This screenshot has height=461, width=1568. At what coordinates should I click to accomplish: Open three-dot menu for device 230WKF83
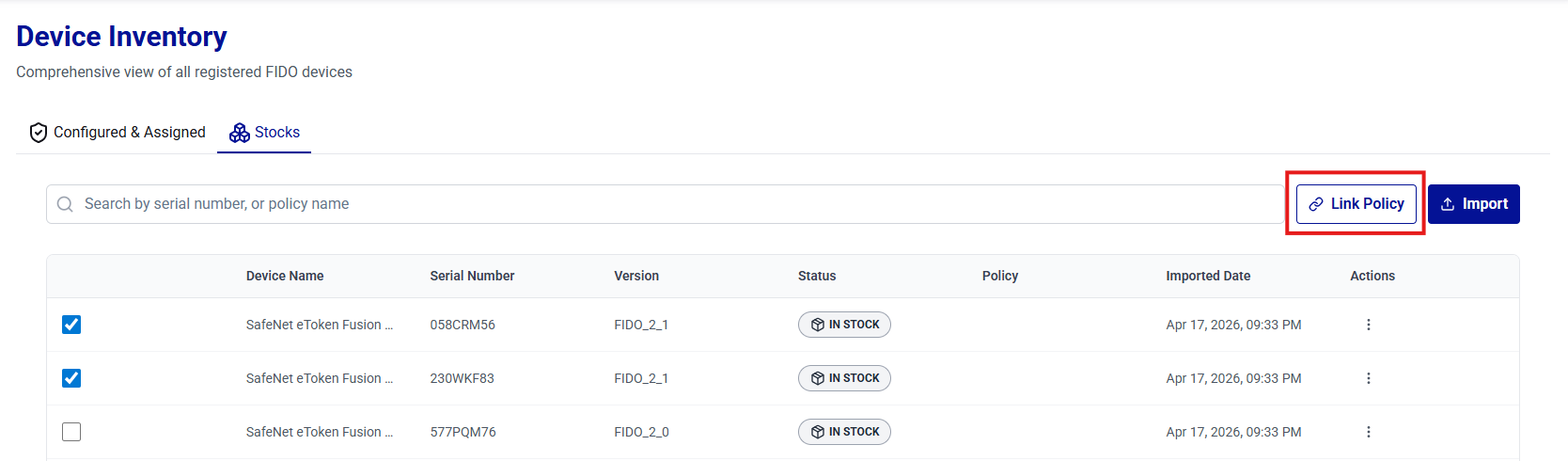click(x=1368, y=378)
